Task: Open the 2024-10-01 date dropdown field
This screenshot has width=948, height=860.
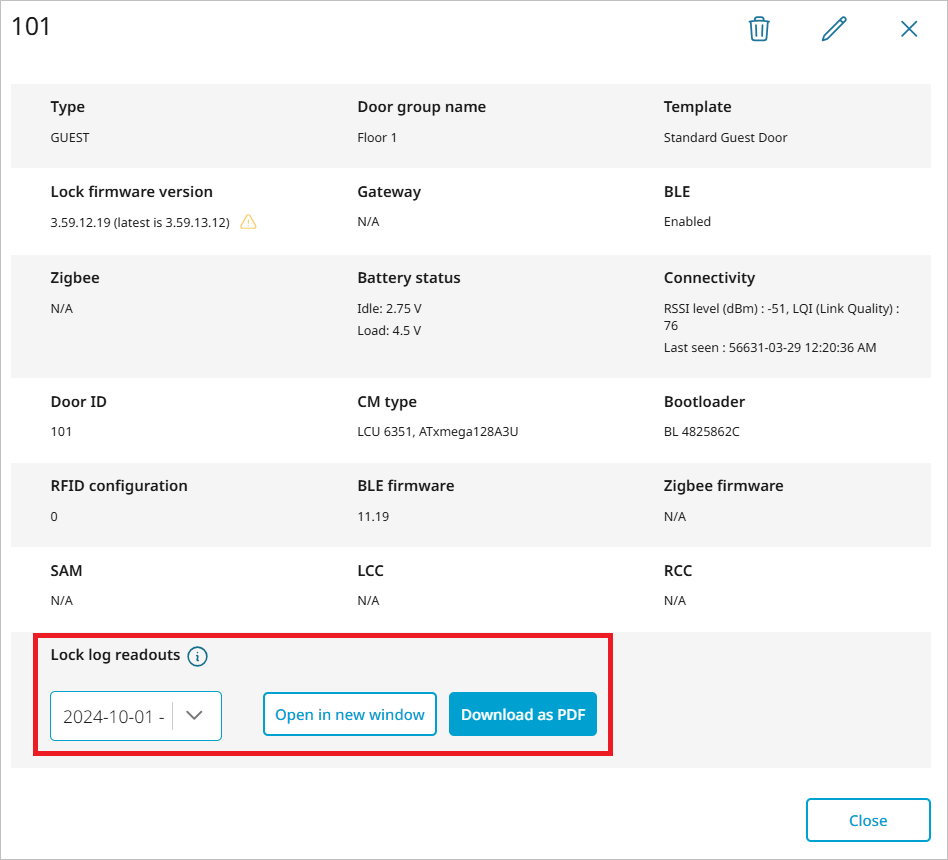Action: (112, 716)
